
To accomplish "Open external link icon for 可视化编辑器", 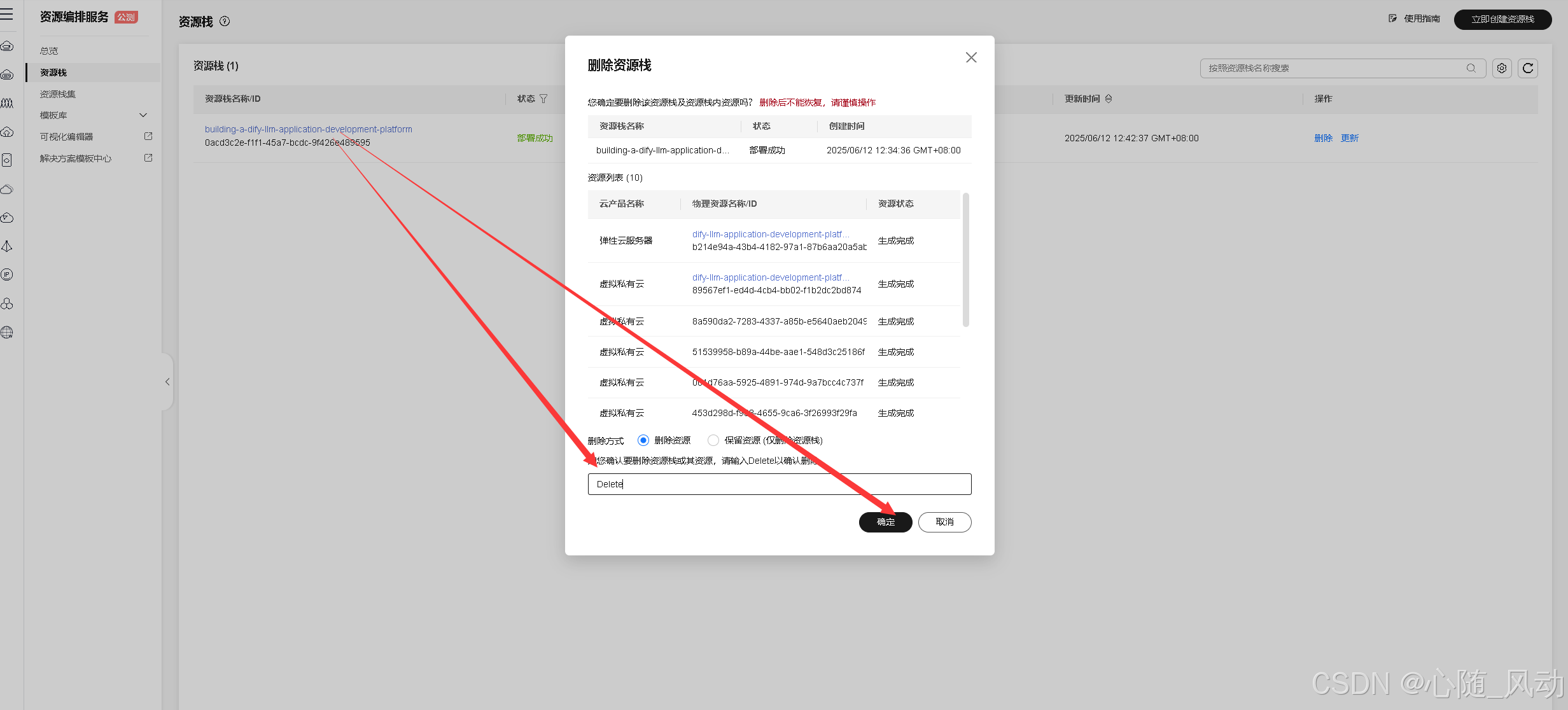I will coord(148,136).
